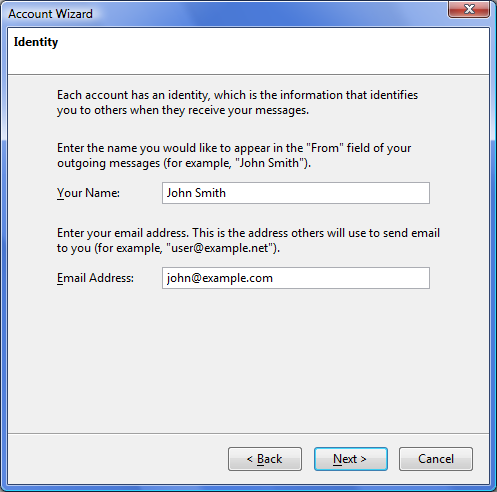Click the "Enter the name you would like" text
497x492 pixels.
234,155
